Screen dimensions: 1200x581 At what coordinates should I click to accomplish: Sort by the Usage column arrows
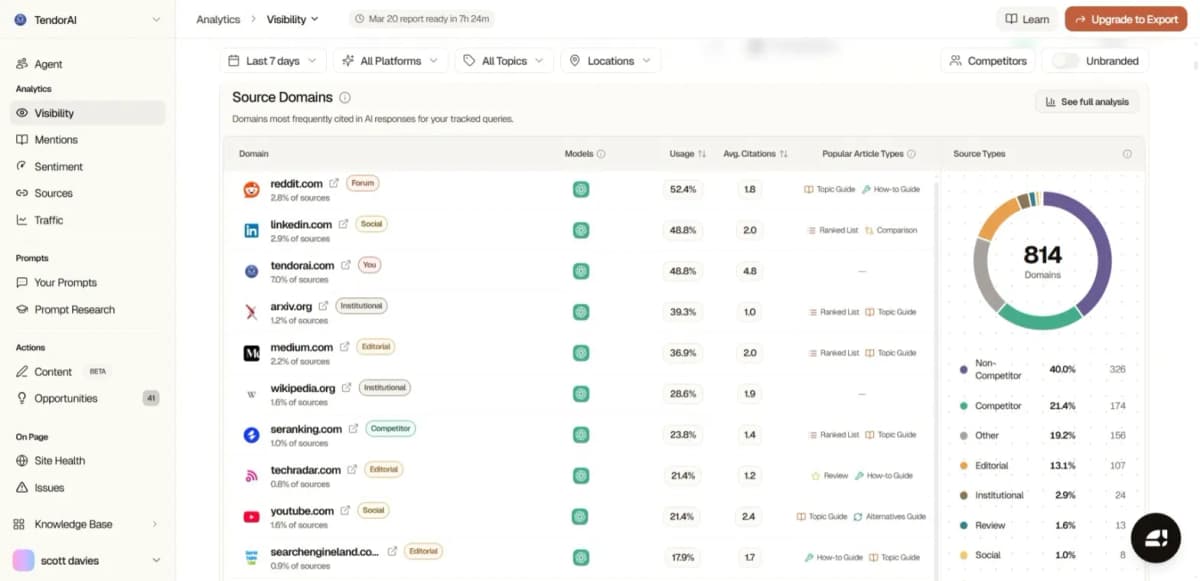(702, 154)
